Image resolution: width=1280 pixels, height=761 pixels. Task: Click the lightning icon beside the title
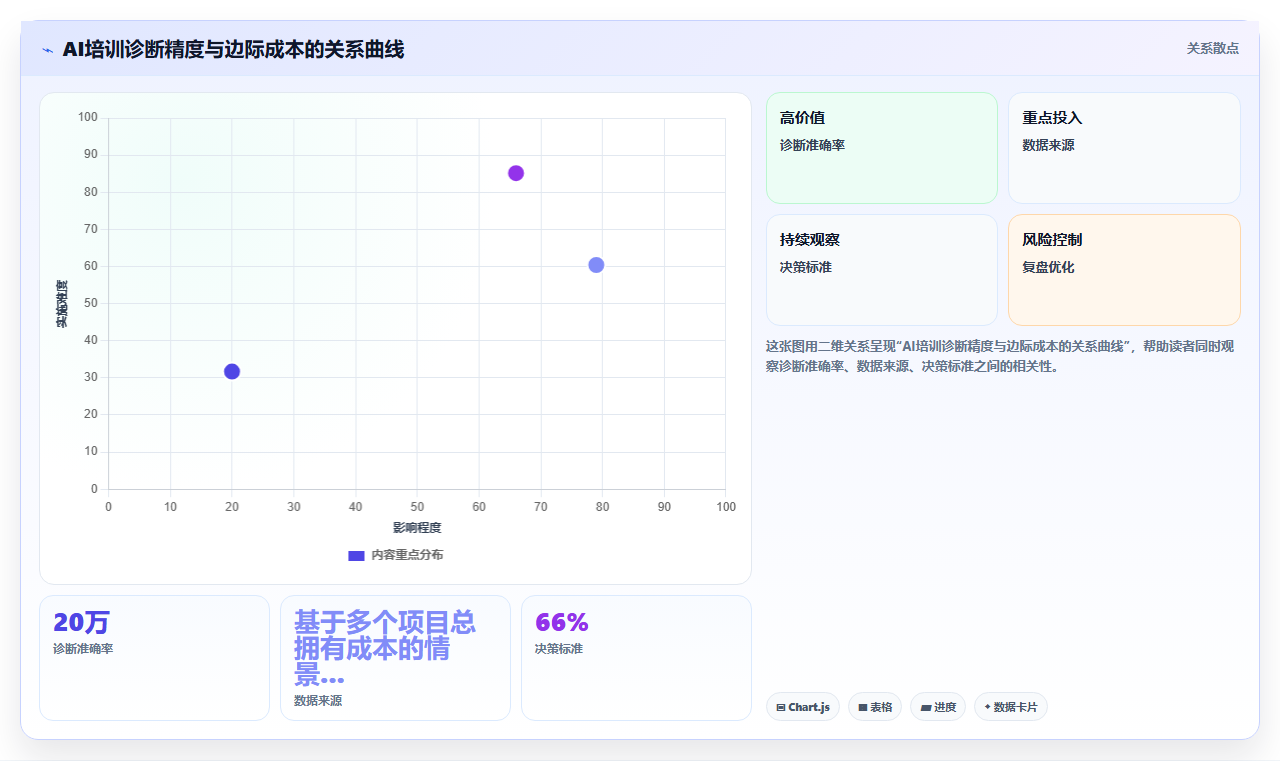click(47, 50)
